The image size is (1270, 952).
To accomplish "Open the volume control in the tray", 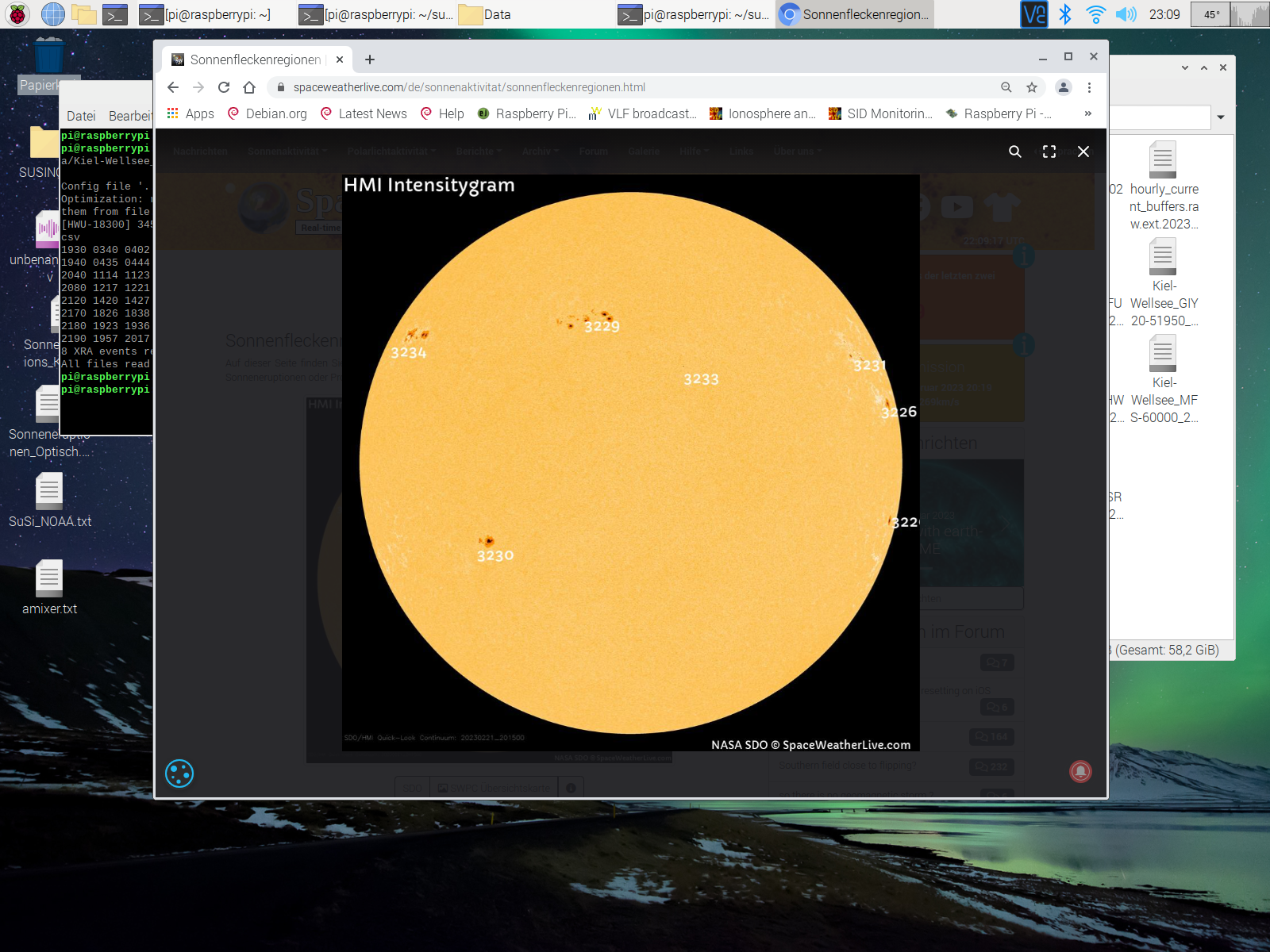I will 1126,14.
